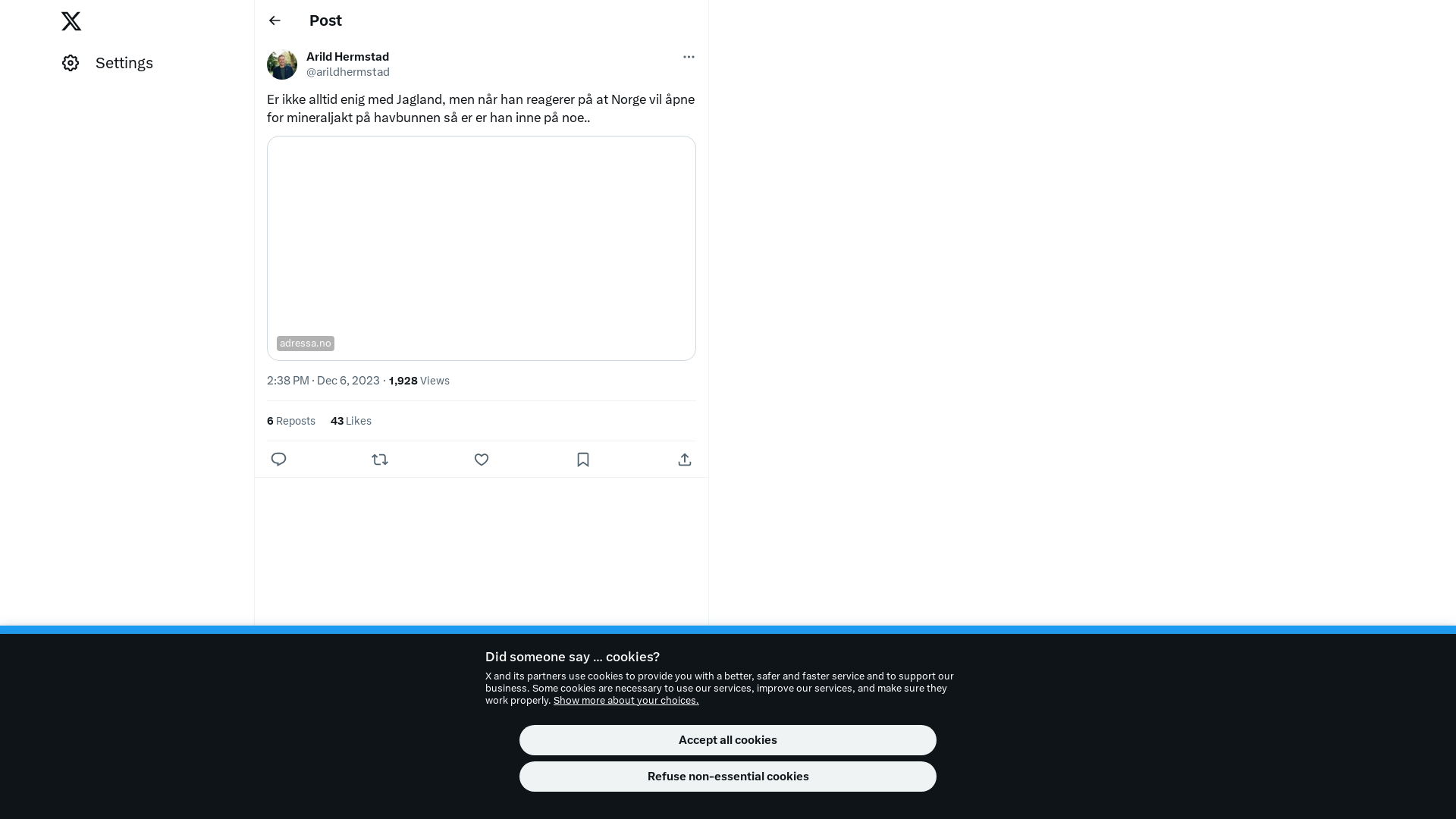Repost using the repost arrows icon

(380, 460)
